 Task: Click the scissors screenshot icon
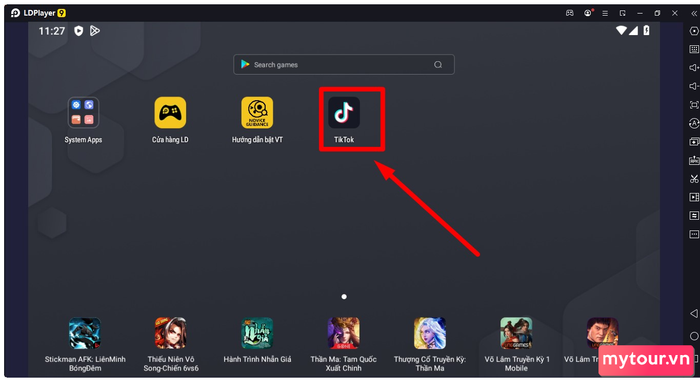694,179
